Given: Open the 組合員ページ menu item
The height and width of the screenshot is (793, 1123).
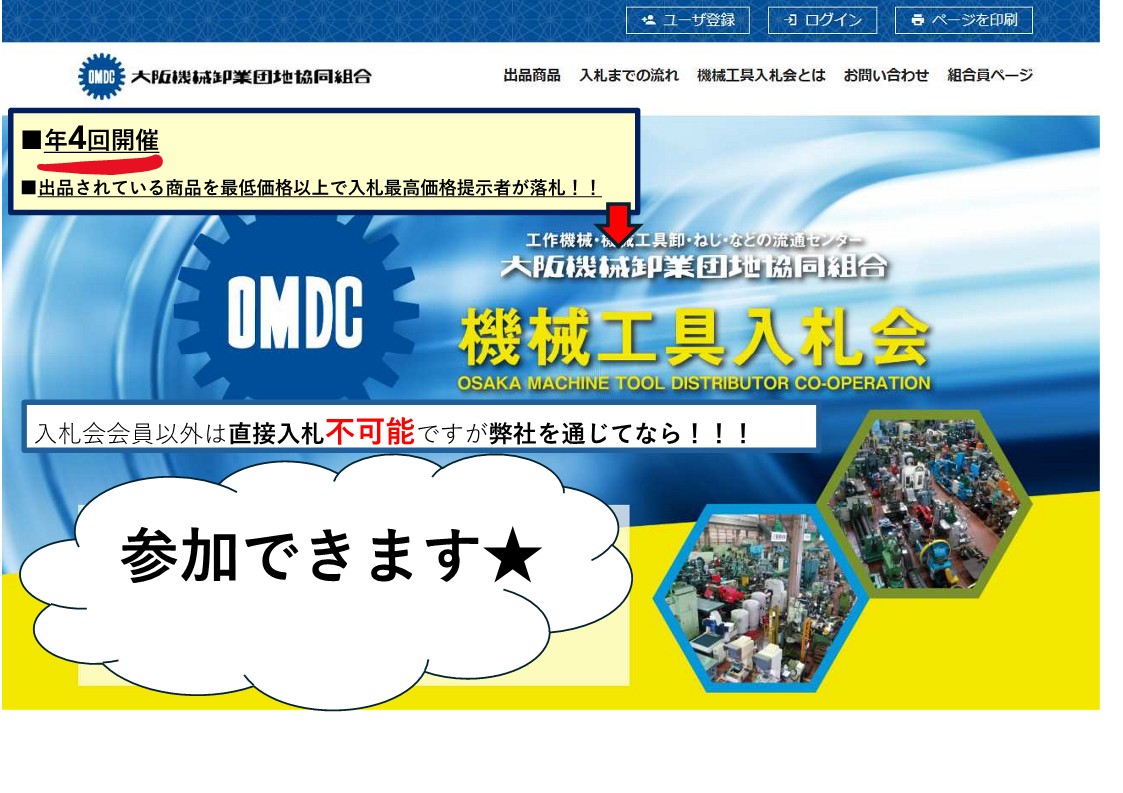Looking at the screenshot, I should (x=990, y=75).
